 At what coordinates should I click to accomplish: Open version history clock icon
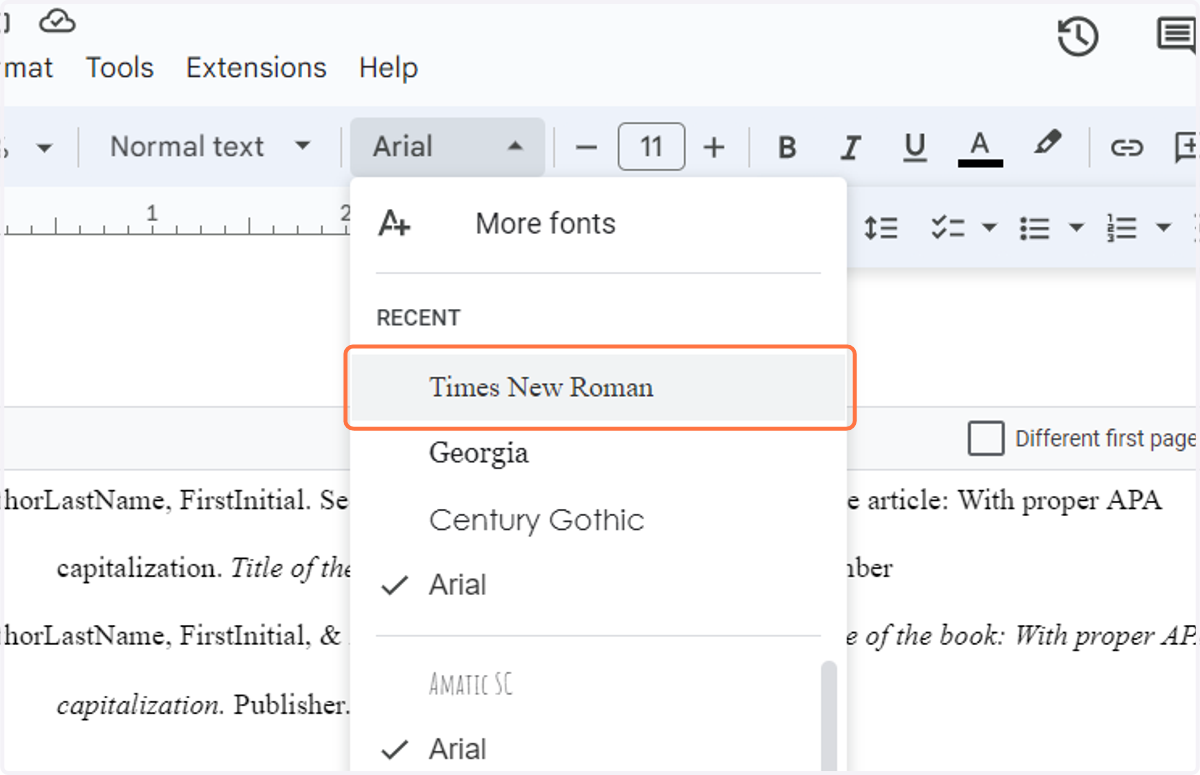point(1078,38)
